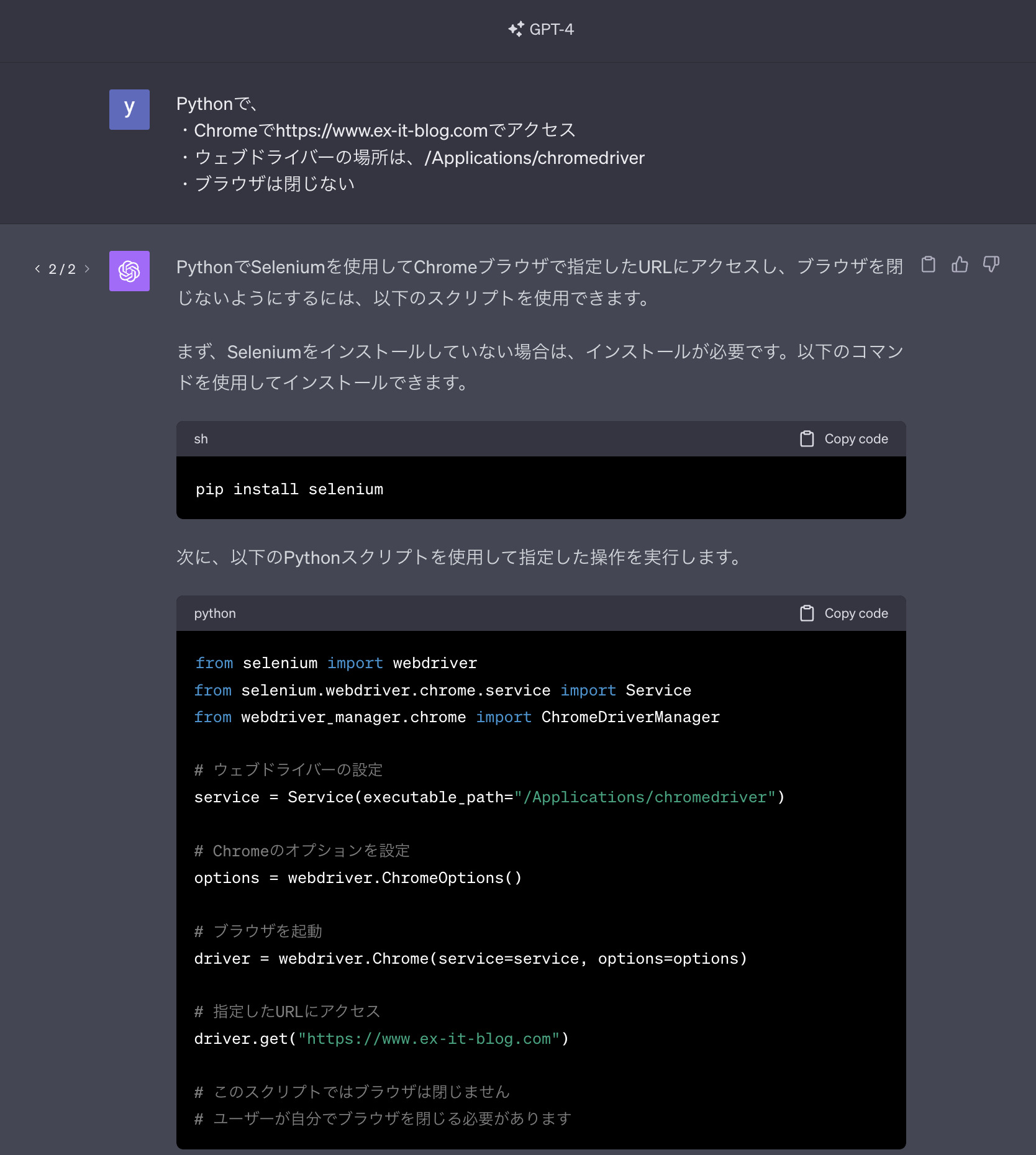1036x1155 pixels.
Task: Give thumbs down to the response
Action: (991, 265)
